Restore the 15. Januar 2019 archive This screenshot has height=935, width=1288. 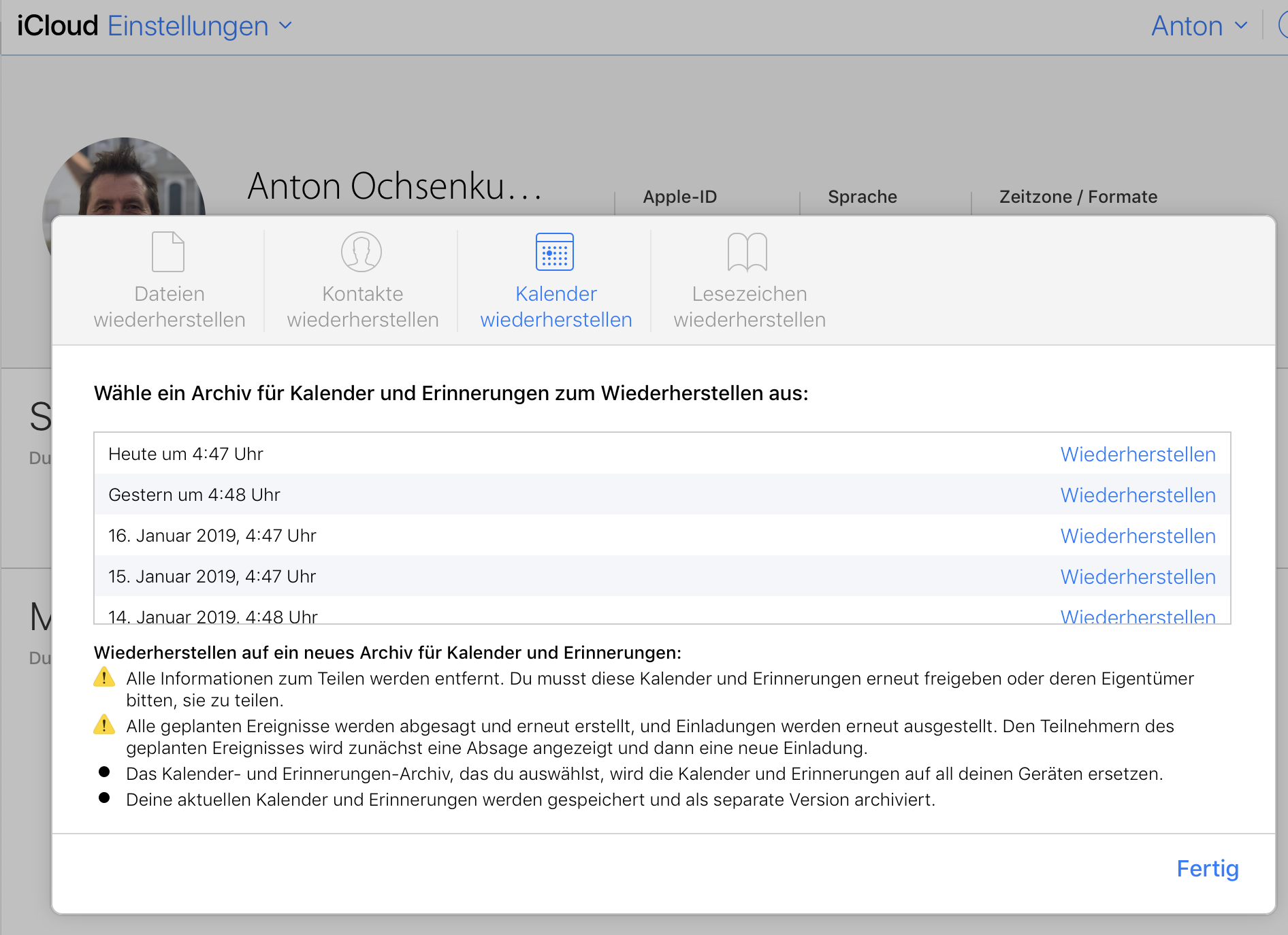(1138, 576)
